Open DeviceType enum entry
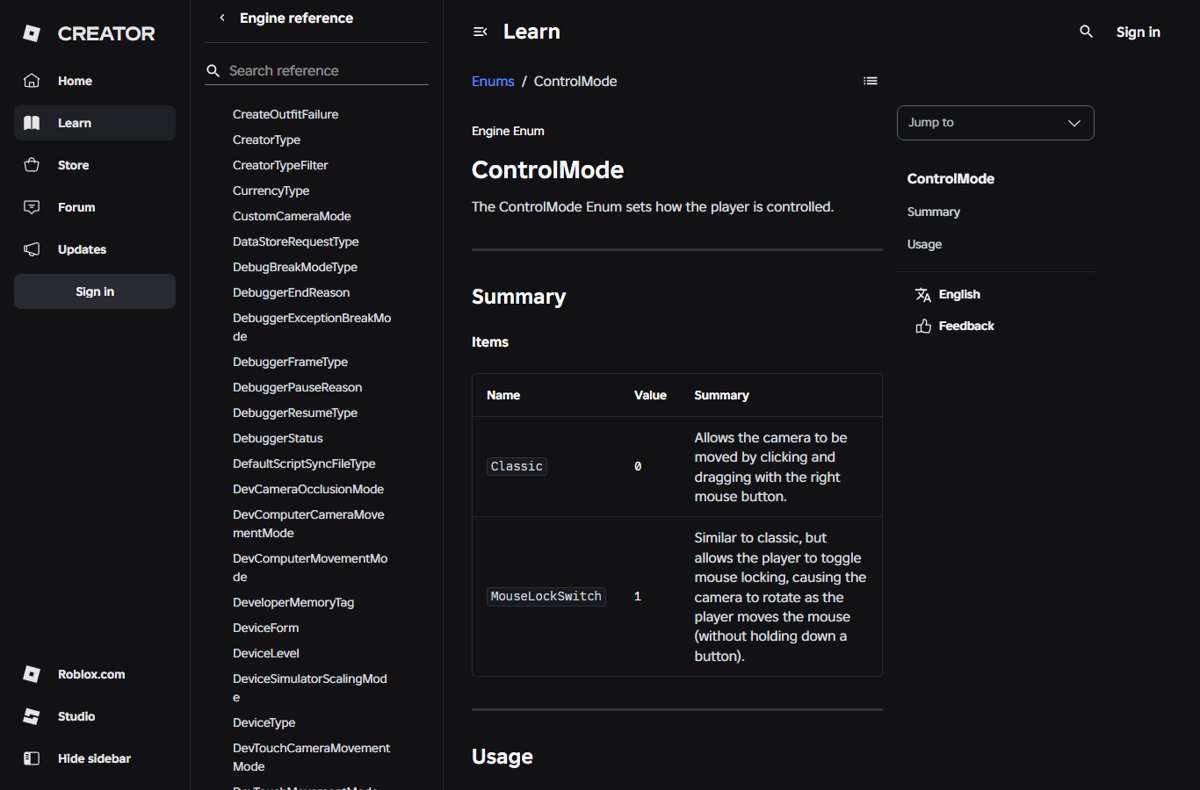The width and height of the screenshot is (1200, 790). point(264,723)
